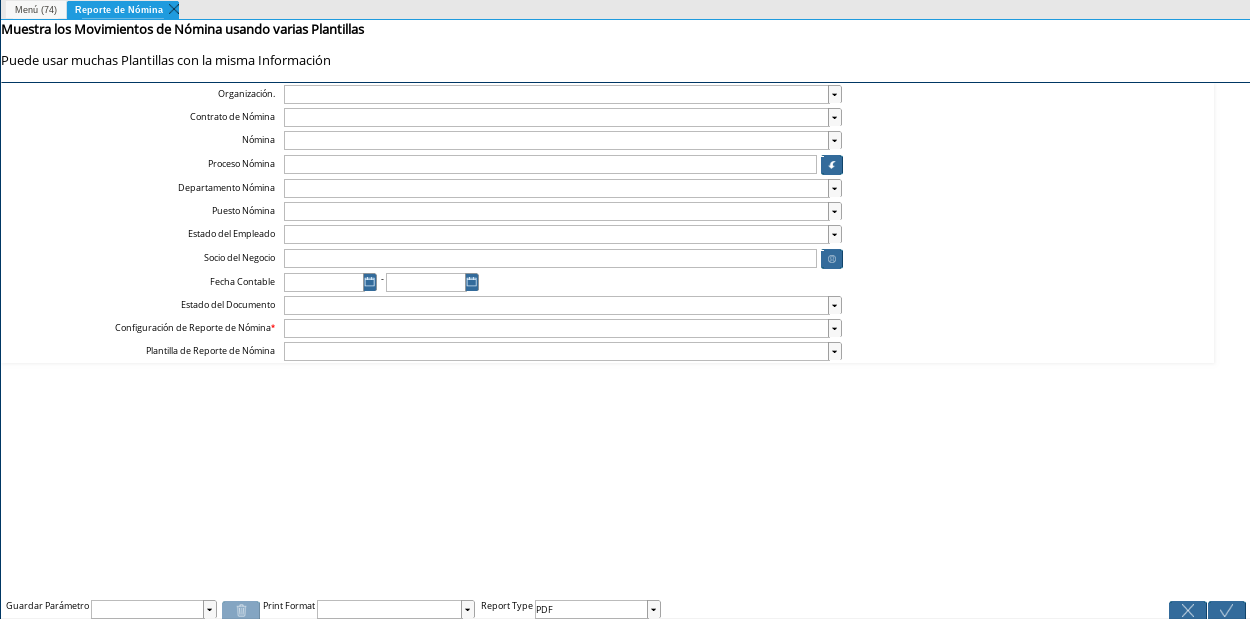Image resolution: width=1250 pixels, height=619 pixels.
Task: Expand the Contrato de Nómina dropdown arrow
Action: tap(835, 117)
